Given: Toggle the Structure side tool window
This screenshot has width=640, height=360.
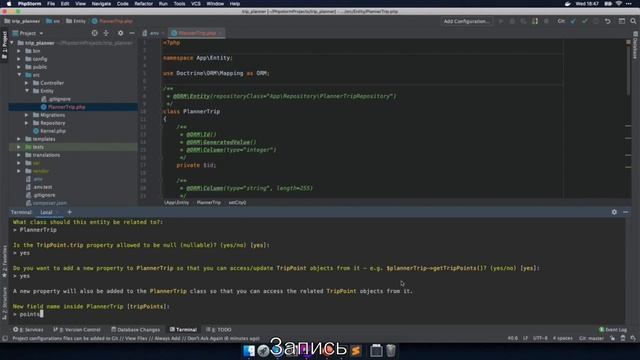Looking at the screenshot, I should point(4,303).
